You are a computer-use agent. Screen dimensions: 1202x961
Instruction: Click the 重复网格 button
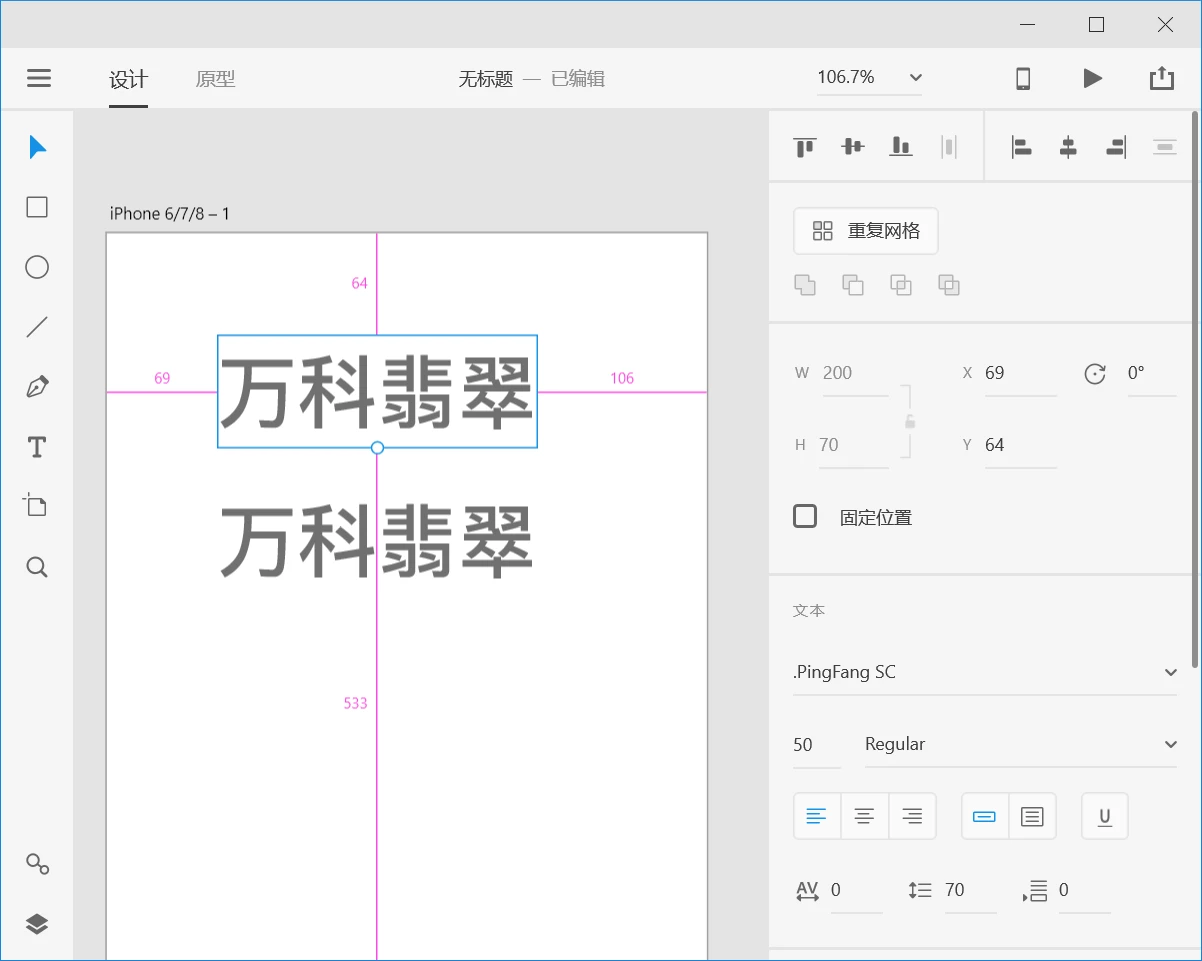click(x=866, y=231)
